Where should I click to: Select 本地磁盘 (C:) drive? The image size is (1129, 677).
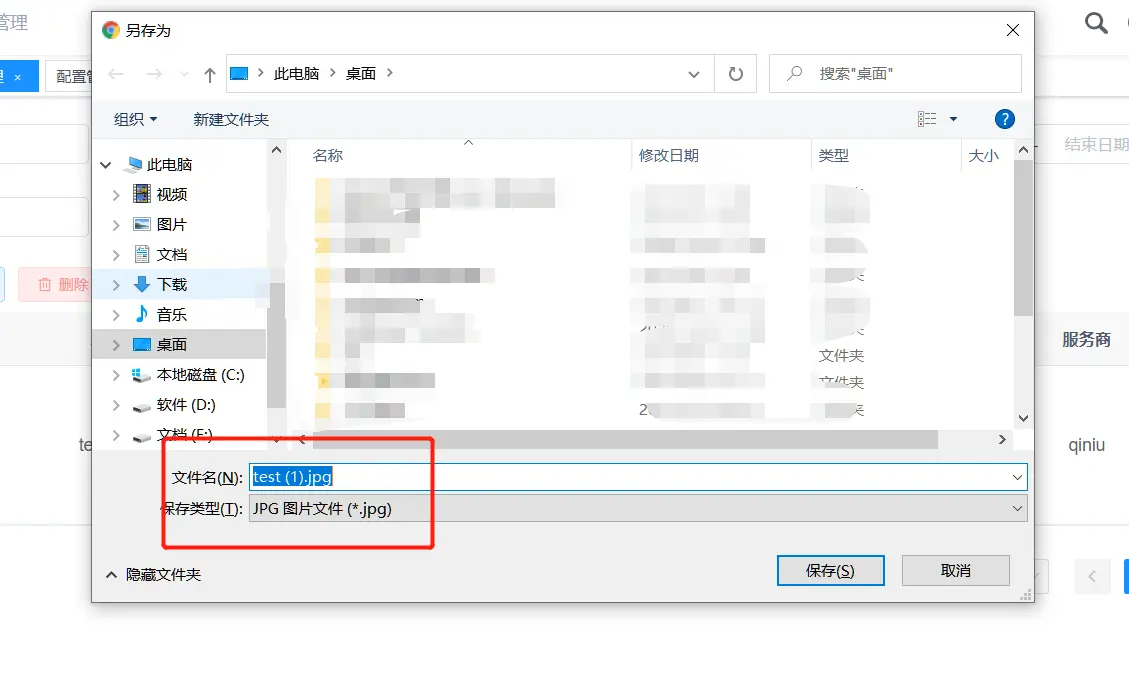[x=200, y=375]
